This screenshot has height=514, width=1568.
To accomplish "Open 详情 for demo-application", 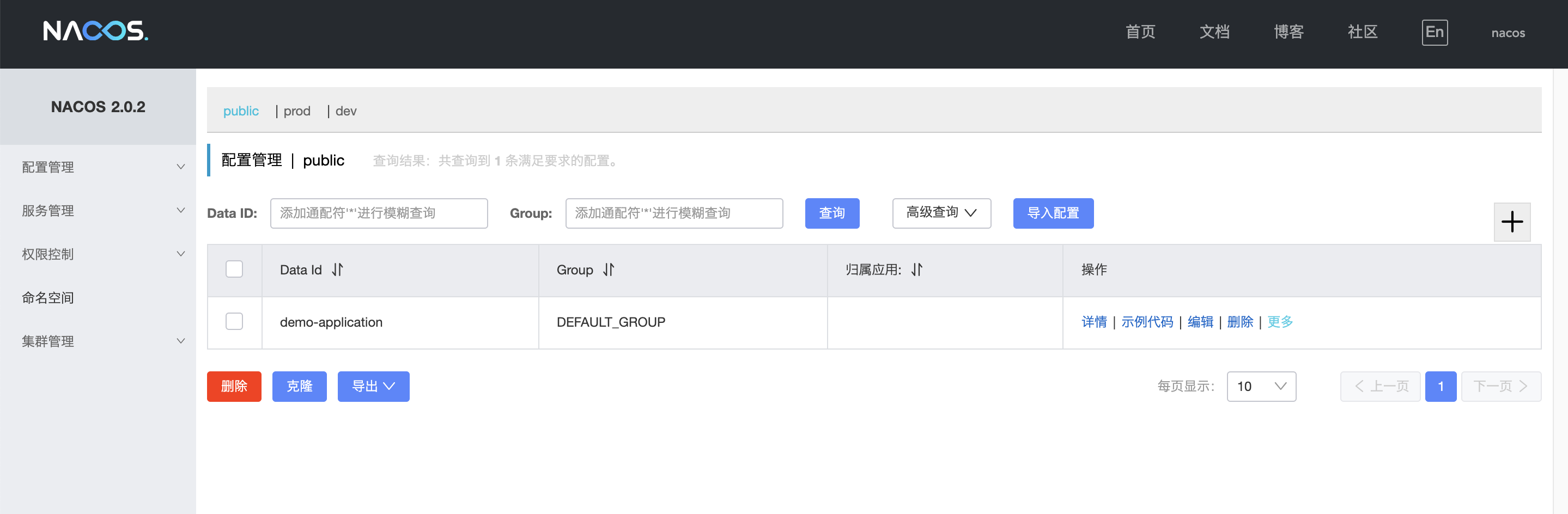I will [1094, 322].
